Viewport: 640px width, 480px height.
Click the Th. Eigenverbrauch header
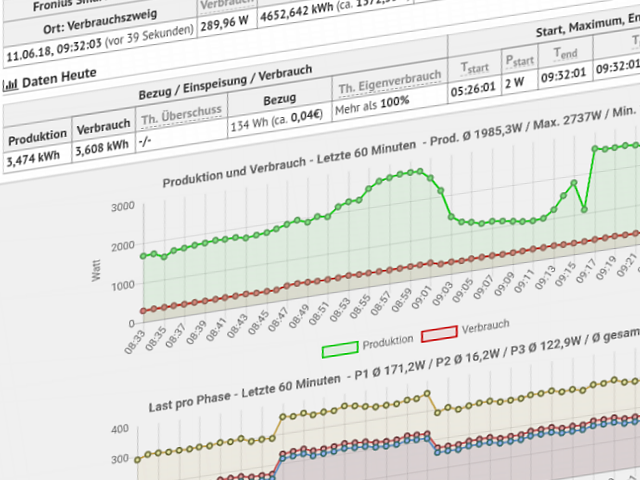[390, 81]
